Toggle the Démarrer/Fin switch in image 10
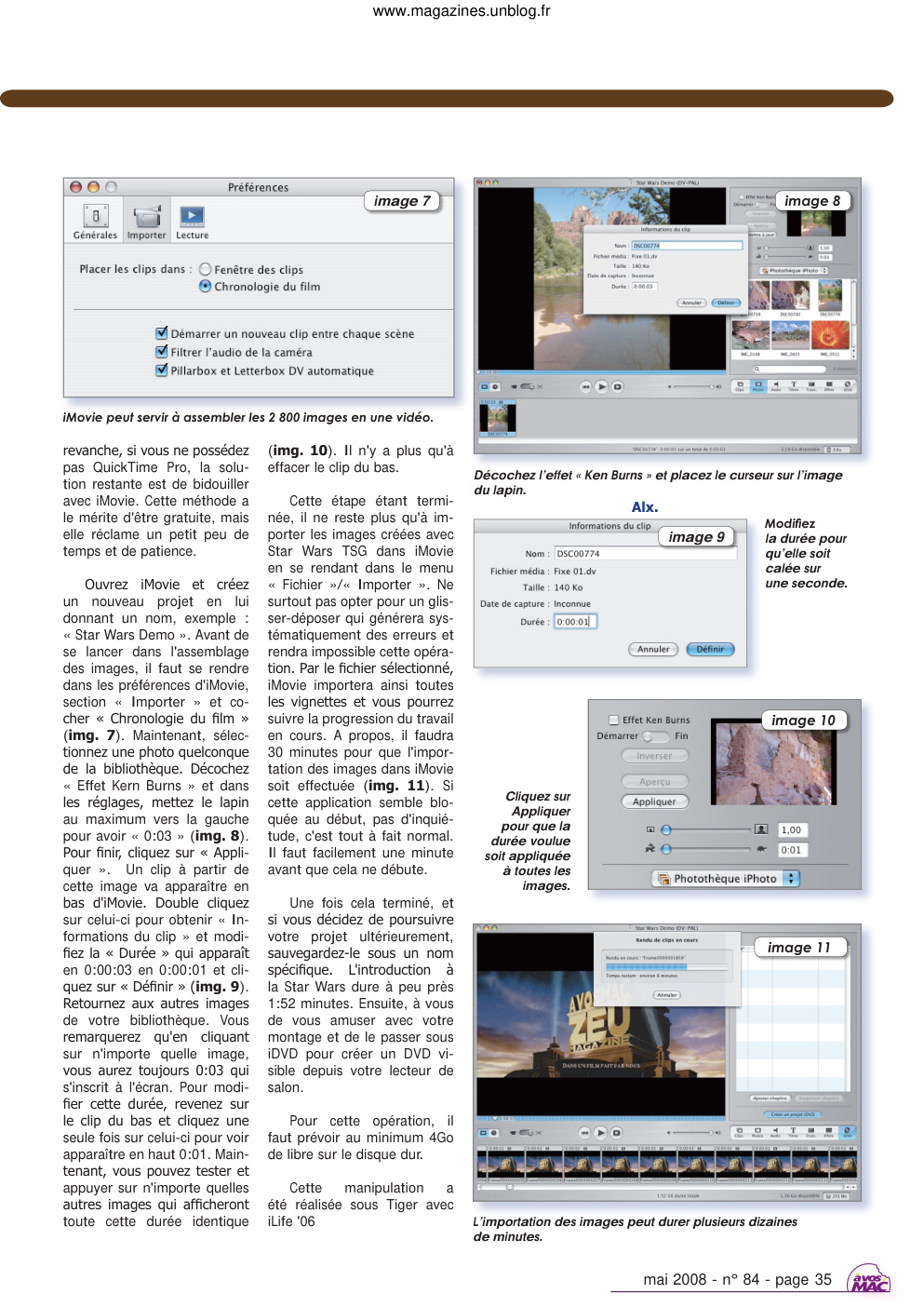This screenshot has width=924, height=1307. 655,735
